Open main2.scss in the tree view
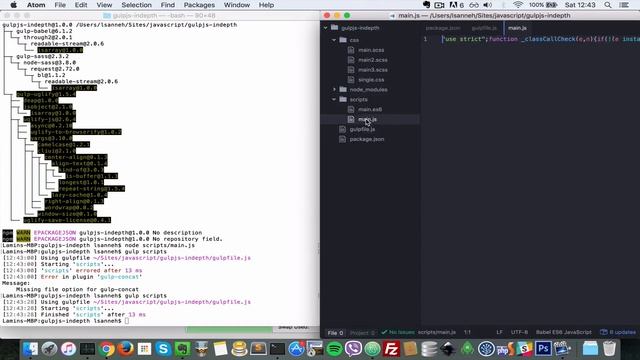 373,60
